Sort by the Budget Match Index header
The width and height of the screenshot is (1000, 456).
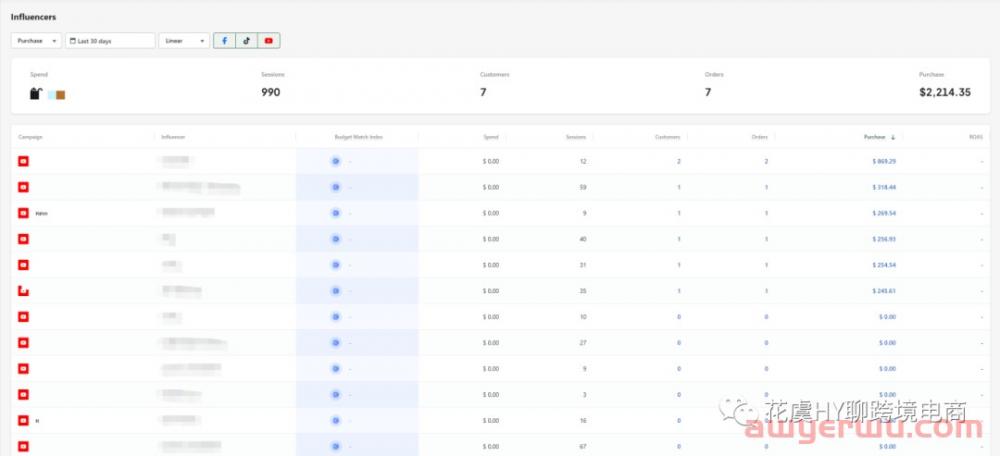(x=358, y=137)
